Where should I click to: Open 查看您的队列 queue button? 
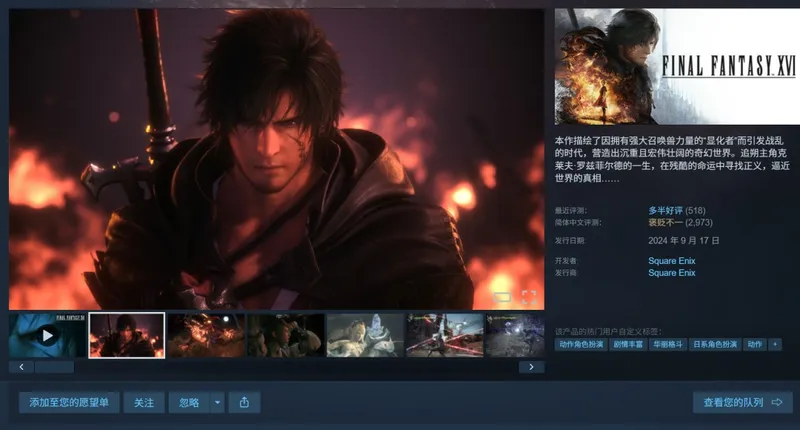[x=742, y=402]
